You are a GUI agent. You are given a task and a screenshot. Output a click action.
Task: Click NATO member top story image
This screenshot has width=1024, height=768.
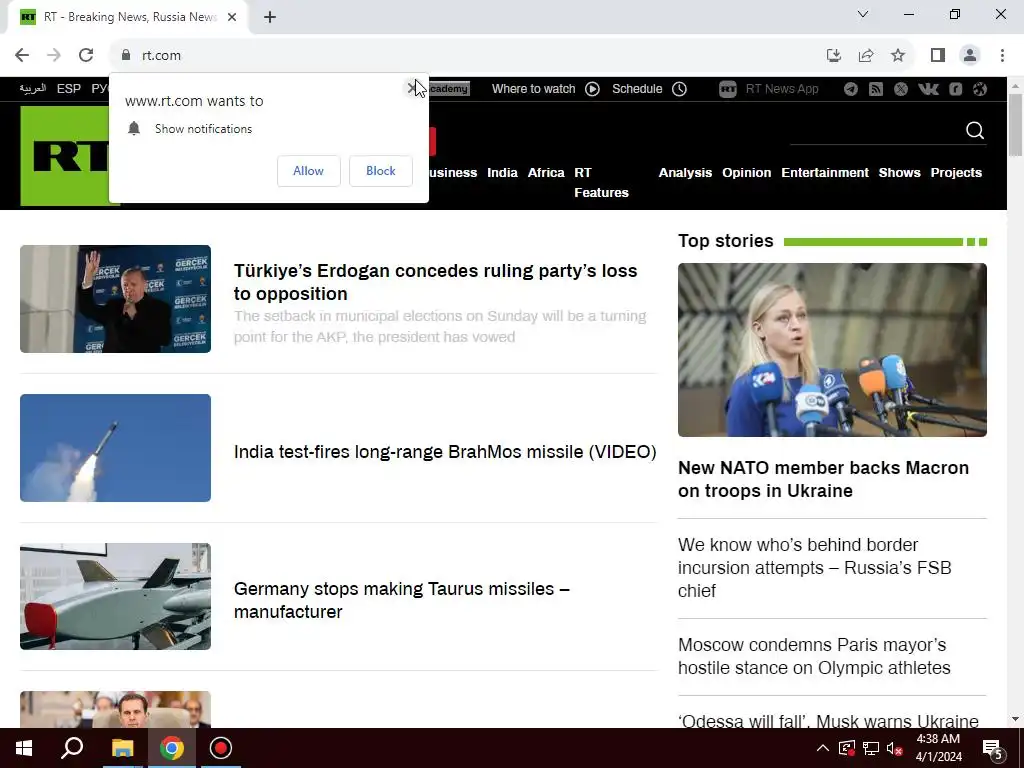[x=832, y=350]
